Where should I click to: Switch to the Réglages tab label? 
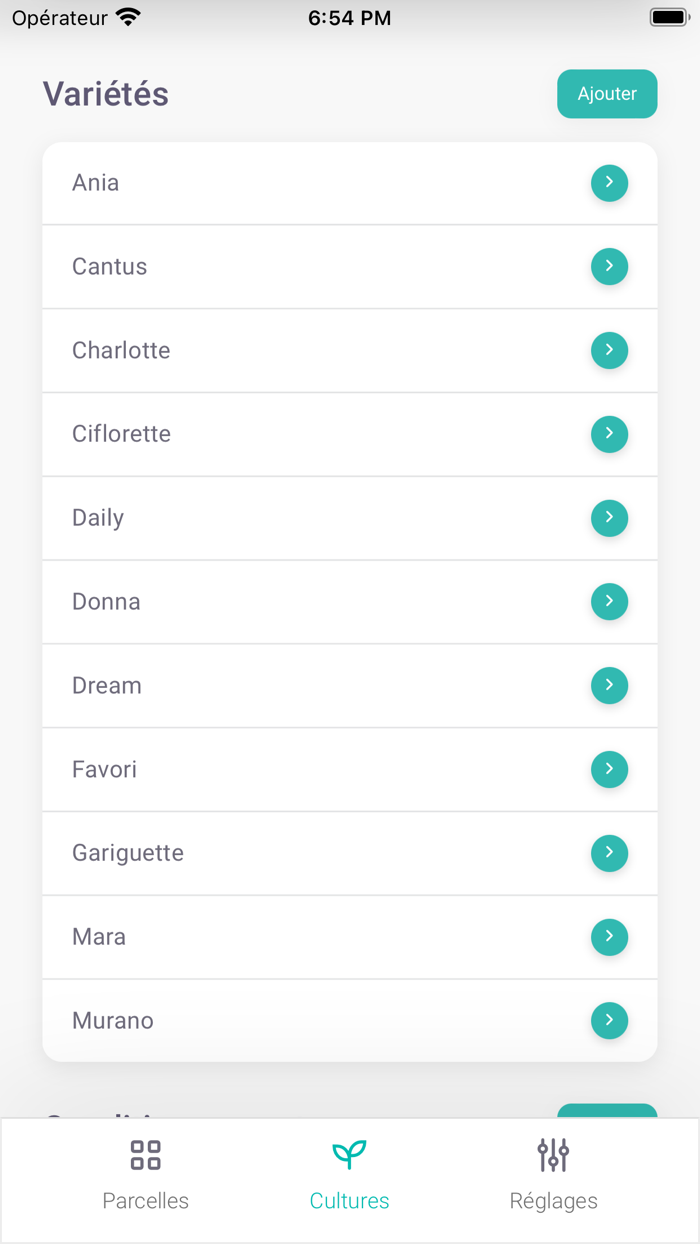553,1201
